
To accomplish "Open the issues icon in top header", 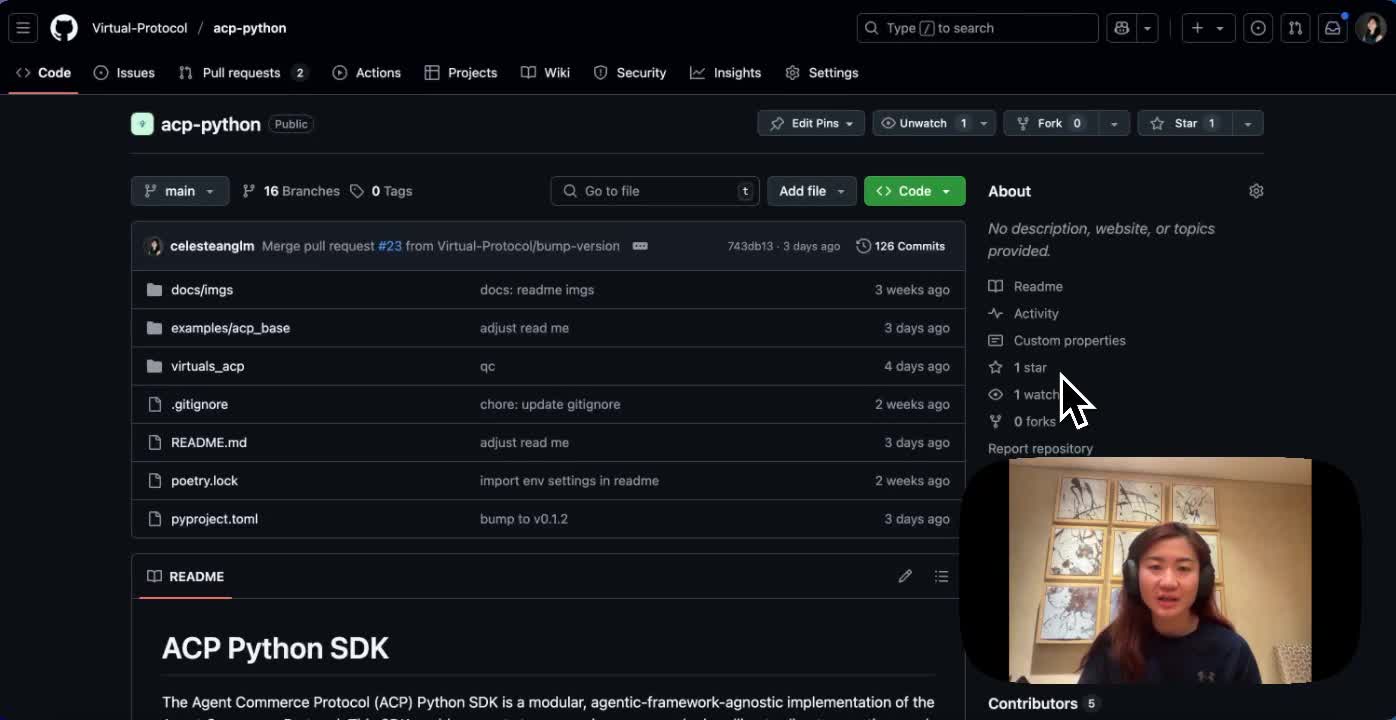I will coord(1258,28).
